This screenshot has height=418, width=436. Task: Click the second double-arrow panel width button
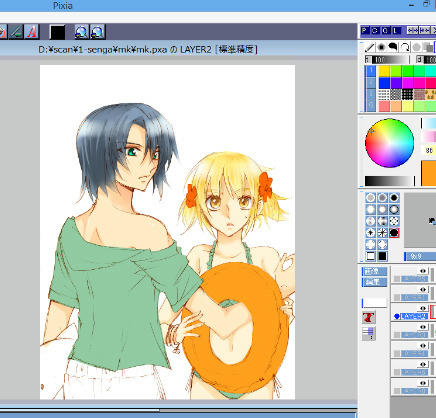point(424,31)
